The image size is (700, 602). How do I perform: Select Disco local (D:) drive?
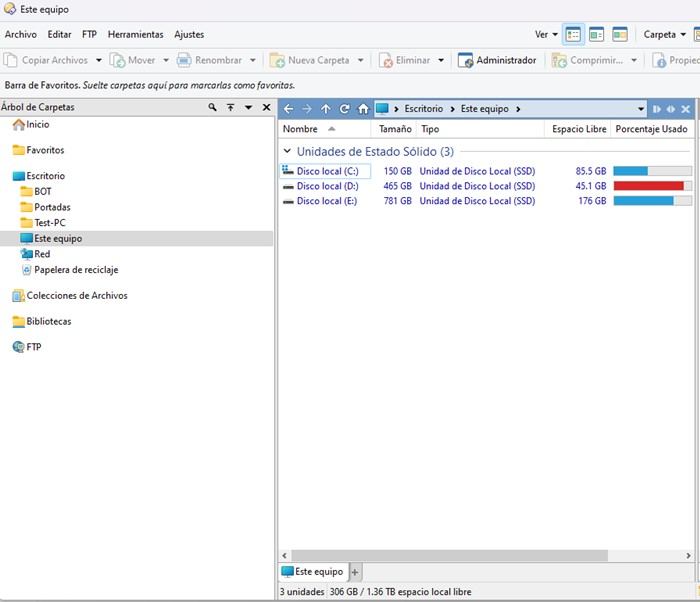click(x=327, y=186)
